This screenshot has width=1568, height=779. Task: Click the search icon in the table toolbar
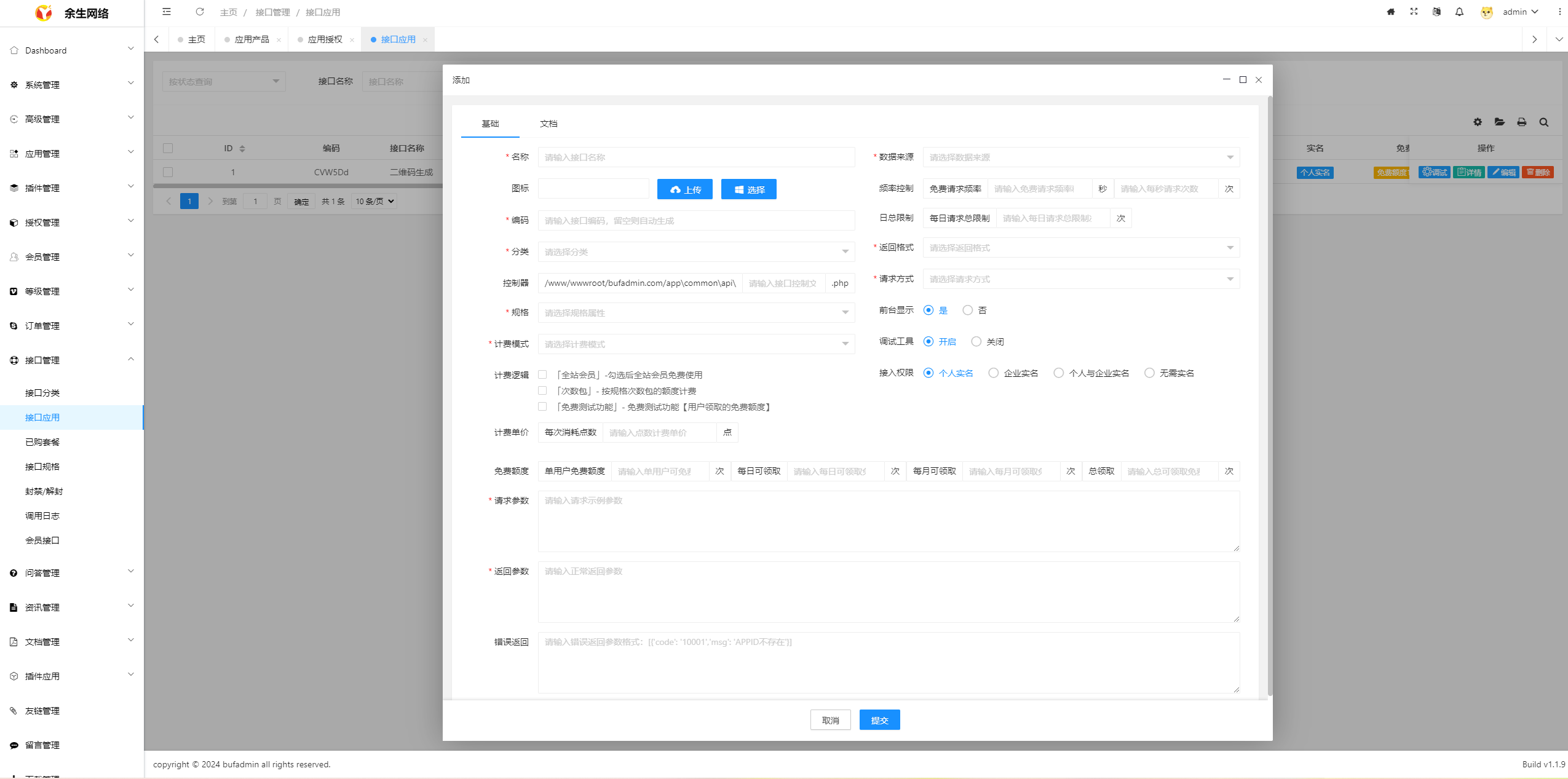pyautogui.click(x=1544, y=122)
